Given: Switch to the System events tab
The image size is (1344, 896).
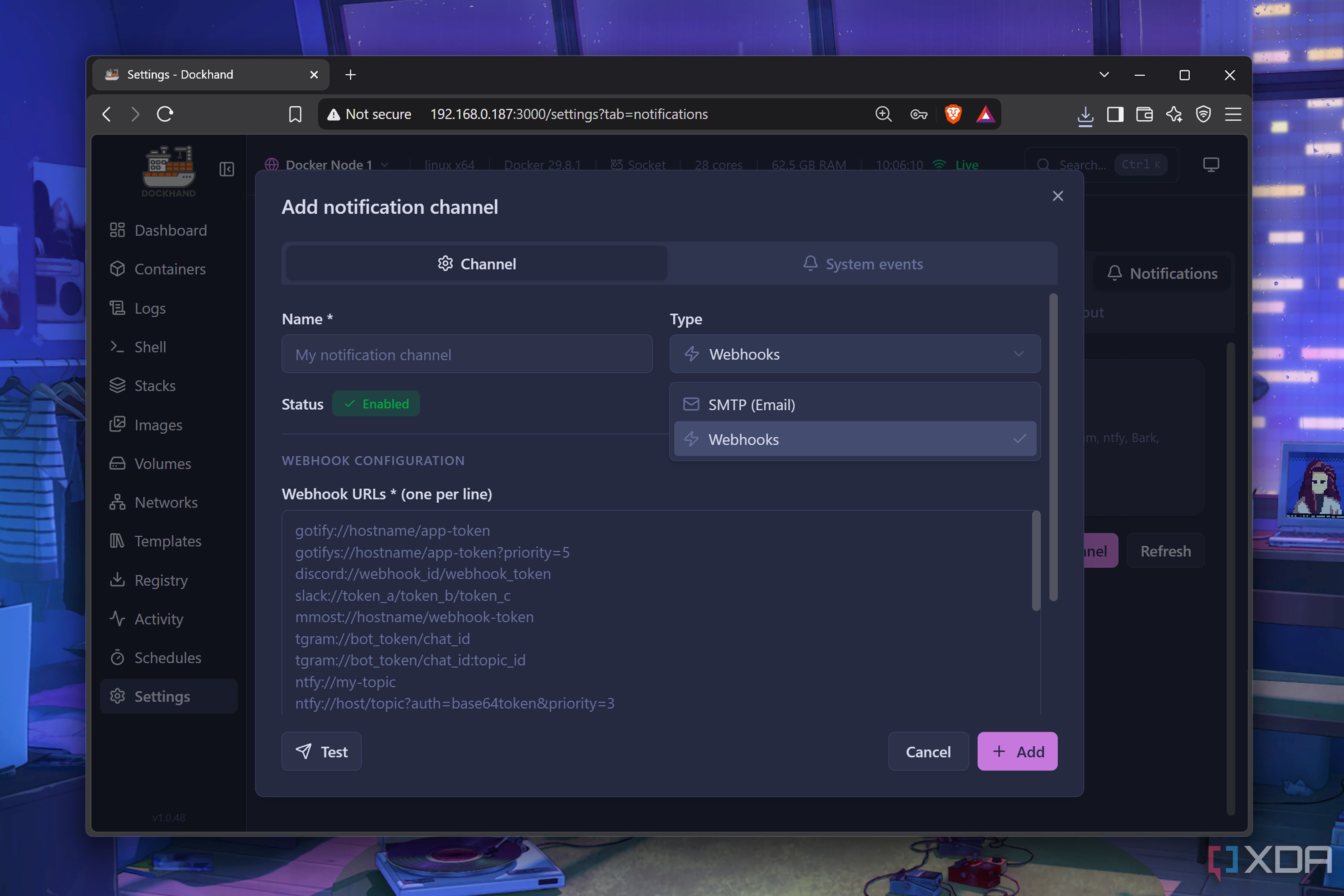Looking at the screenshot, I should pos(863,264).
